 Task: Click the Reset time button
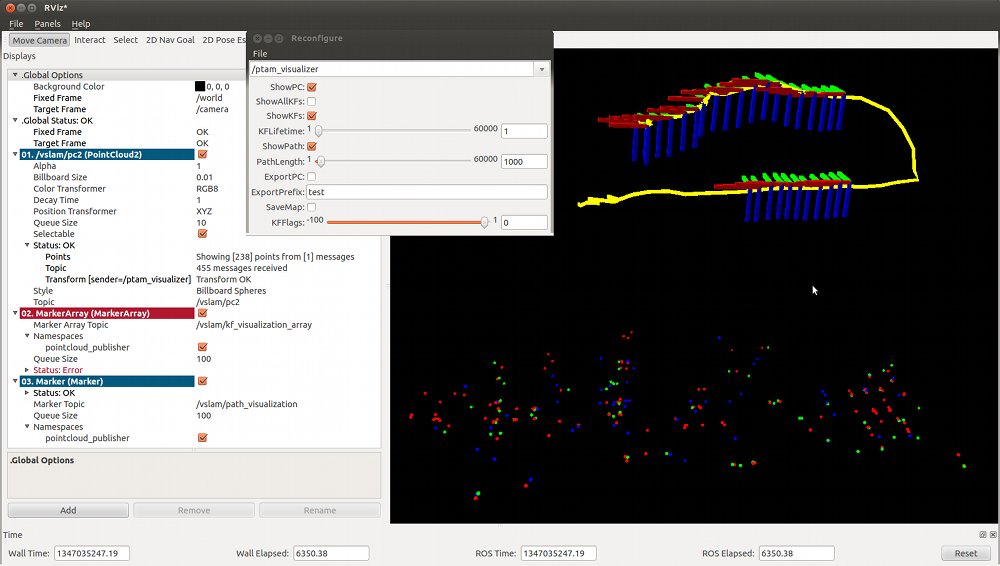965,553
